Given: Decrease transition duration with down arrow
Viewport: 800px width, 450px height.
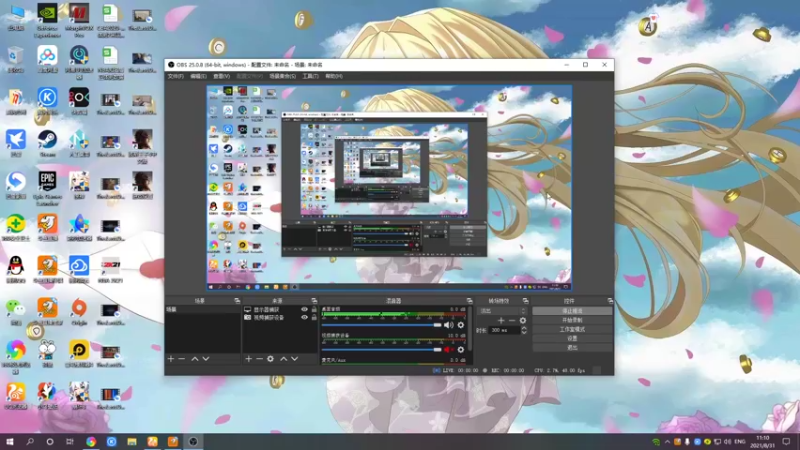Looking at the screenshot, I should coord(524,333).
